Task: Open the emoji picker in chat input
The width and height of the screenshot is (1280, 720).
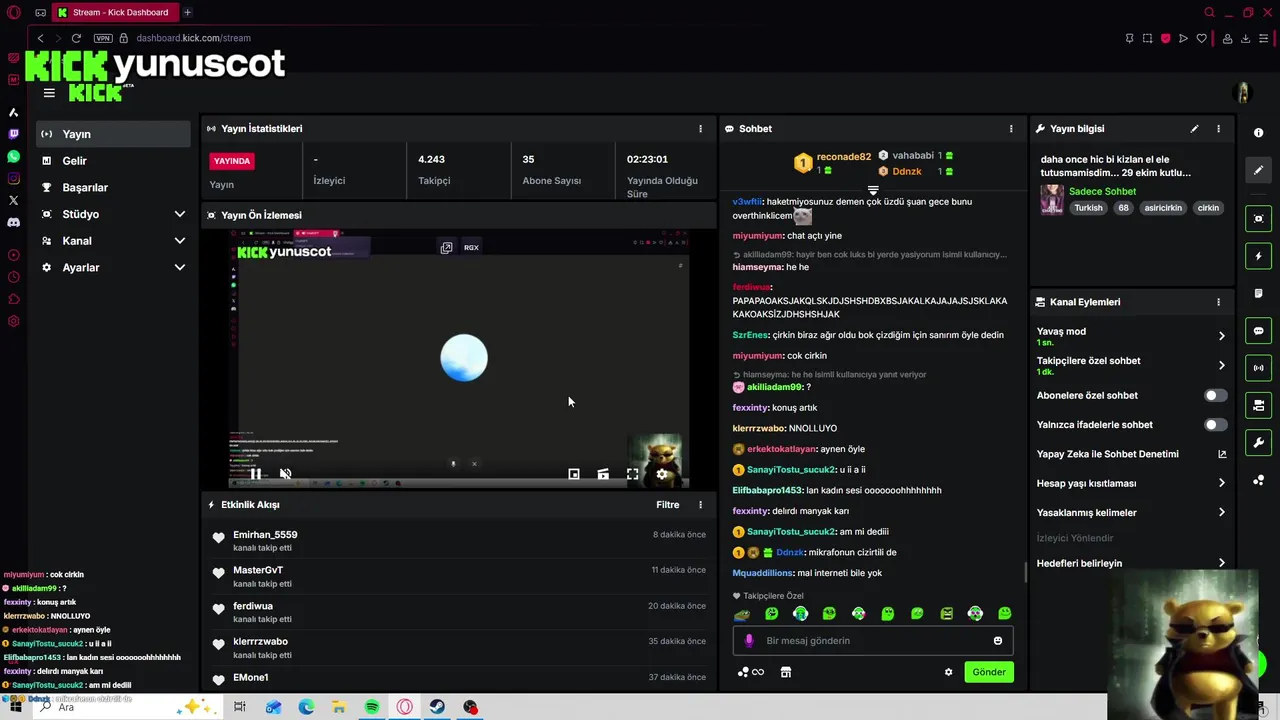Action: click(997, 641)
